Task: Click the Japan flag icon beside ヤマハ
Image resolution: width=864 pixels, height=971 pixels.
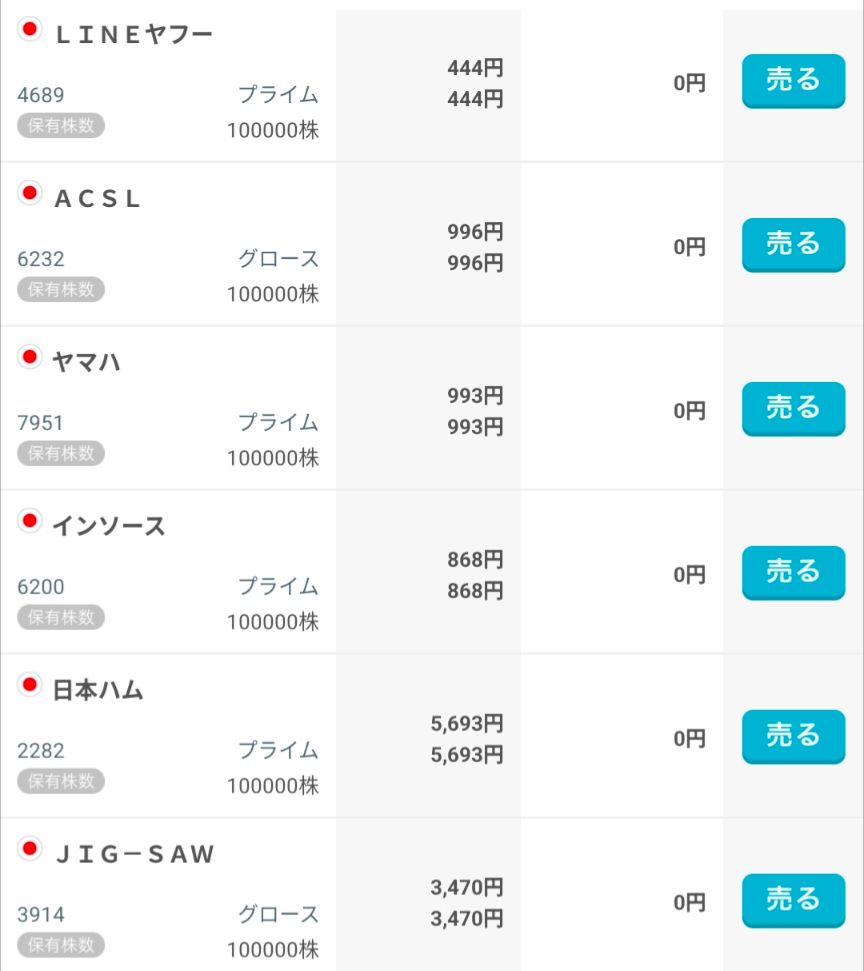Action: (30, 358)
